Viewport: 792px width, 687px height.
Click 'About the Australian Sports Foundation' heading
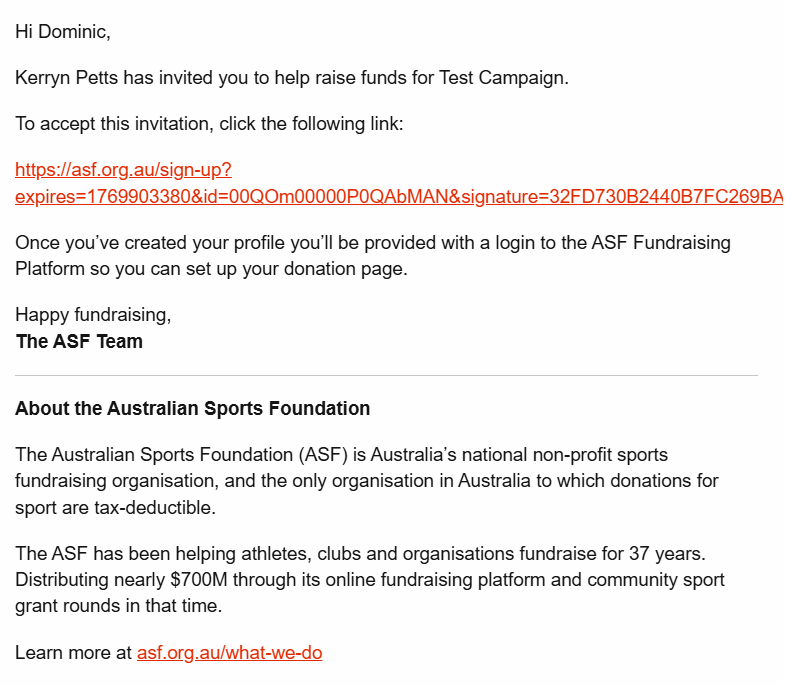(192, 408)
